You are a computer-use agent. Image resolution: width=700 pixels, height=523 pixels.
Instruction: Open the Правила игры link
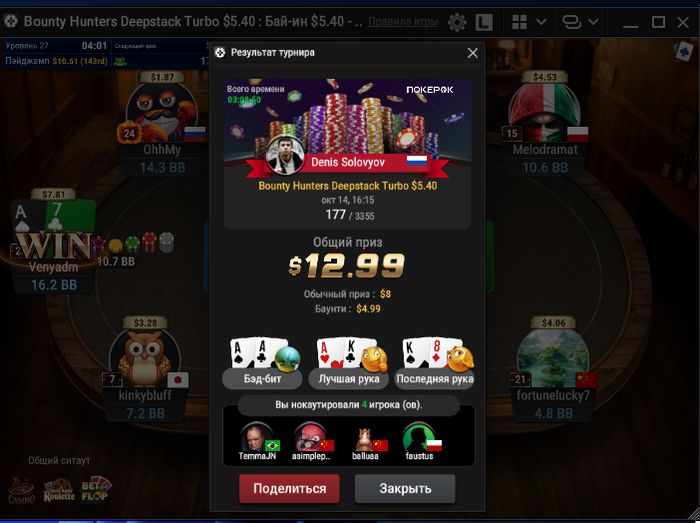point(403,21)
